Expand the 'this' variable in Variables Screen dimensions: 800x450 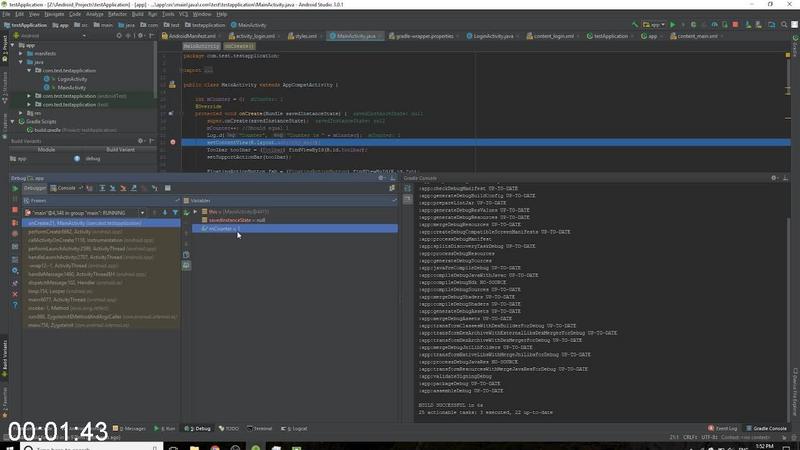coord(195,211)
